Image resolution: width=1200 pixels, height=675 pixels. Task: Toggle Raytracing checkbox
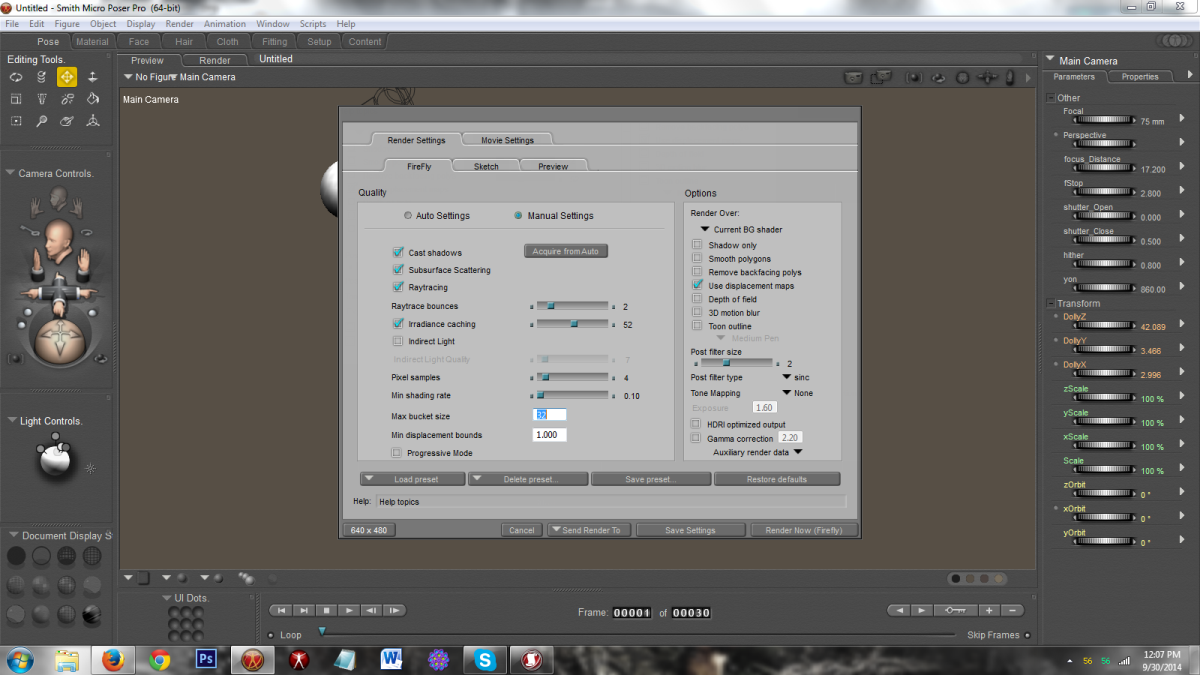click(x=398, y=287)
